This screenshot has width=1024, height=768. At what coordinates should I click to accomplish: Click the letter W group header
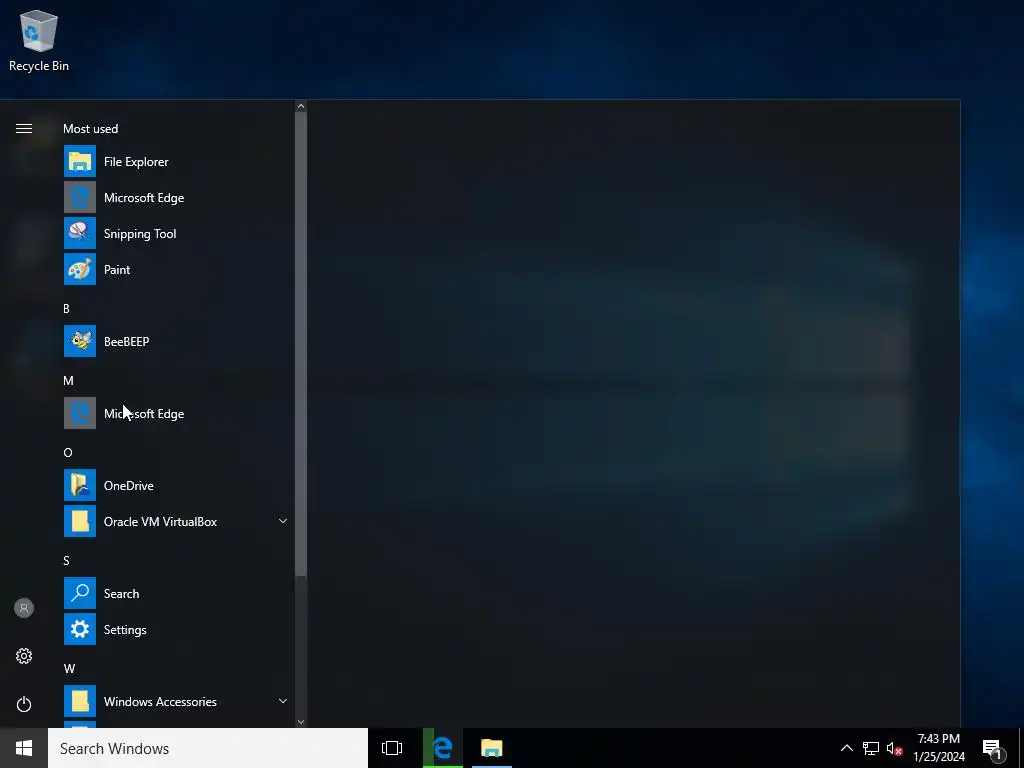tap(69, 669)
